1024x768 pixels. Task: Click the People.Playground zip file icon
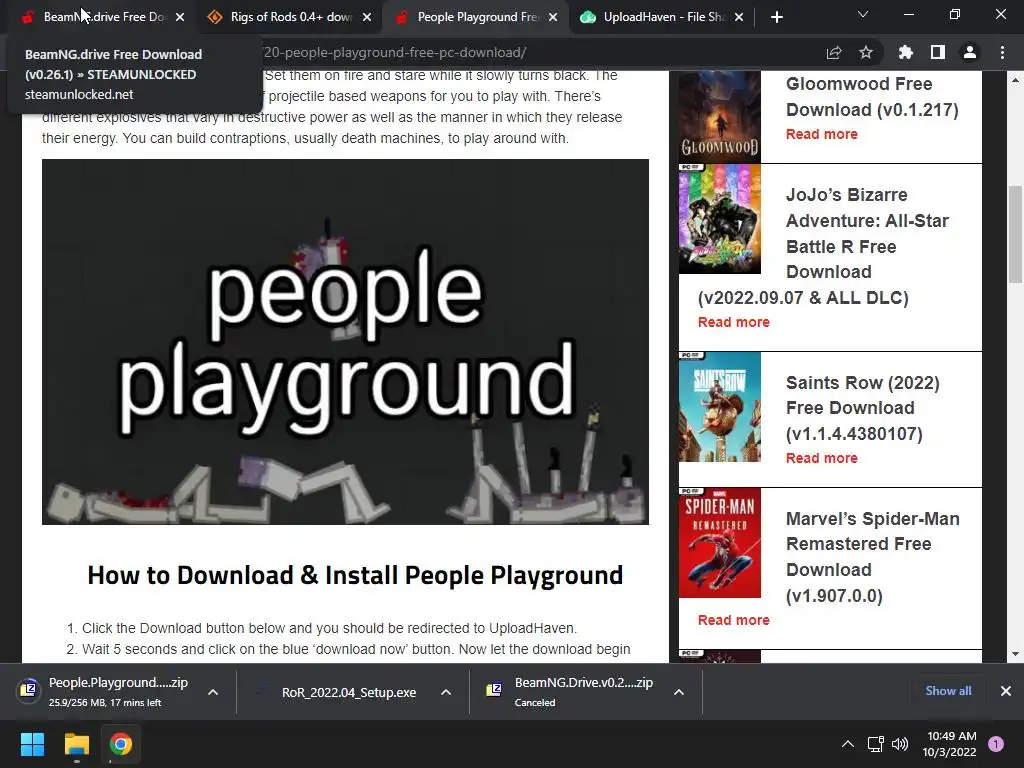coord(29,689)
